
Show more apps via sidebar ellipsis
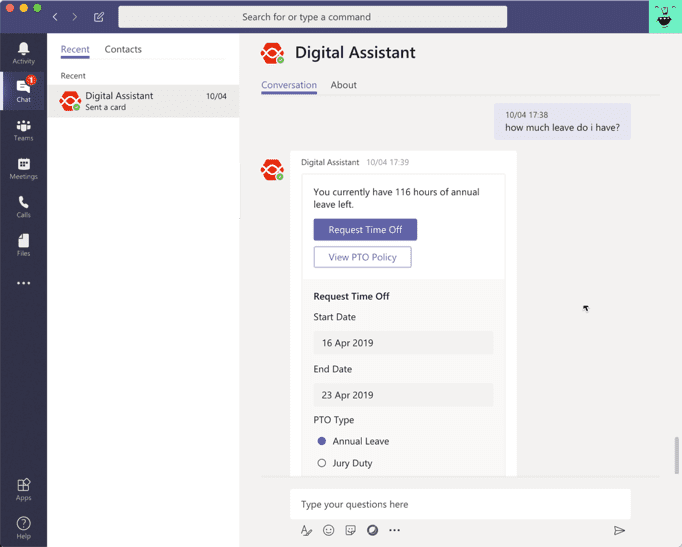(x=23, y=283)
